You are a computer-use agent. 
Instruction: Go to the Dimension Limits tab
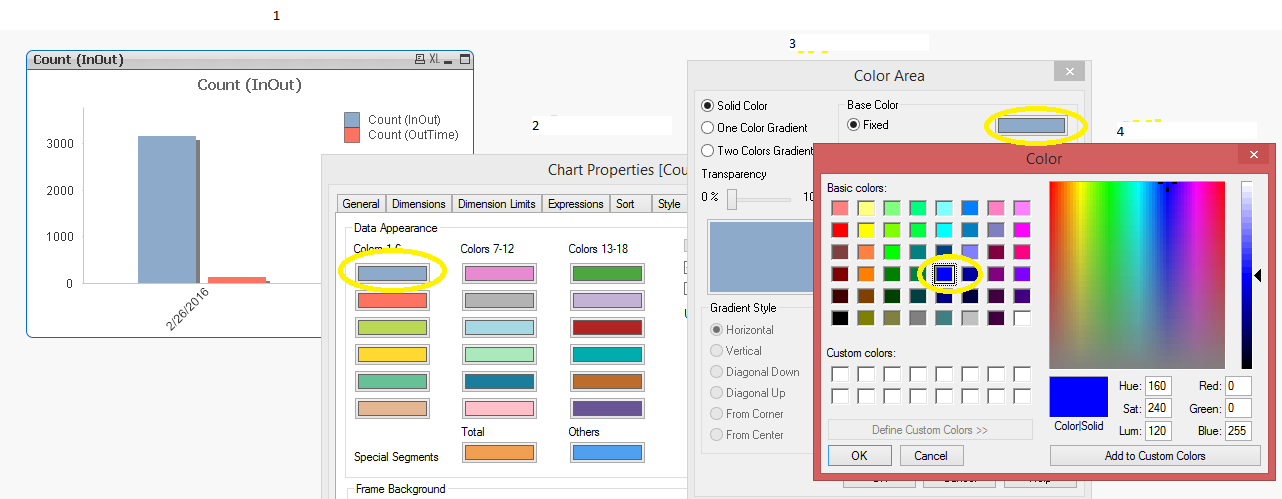coord(496,204)
